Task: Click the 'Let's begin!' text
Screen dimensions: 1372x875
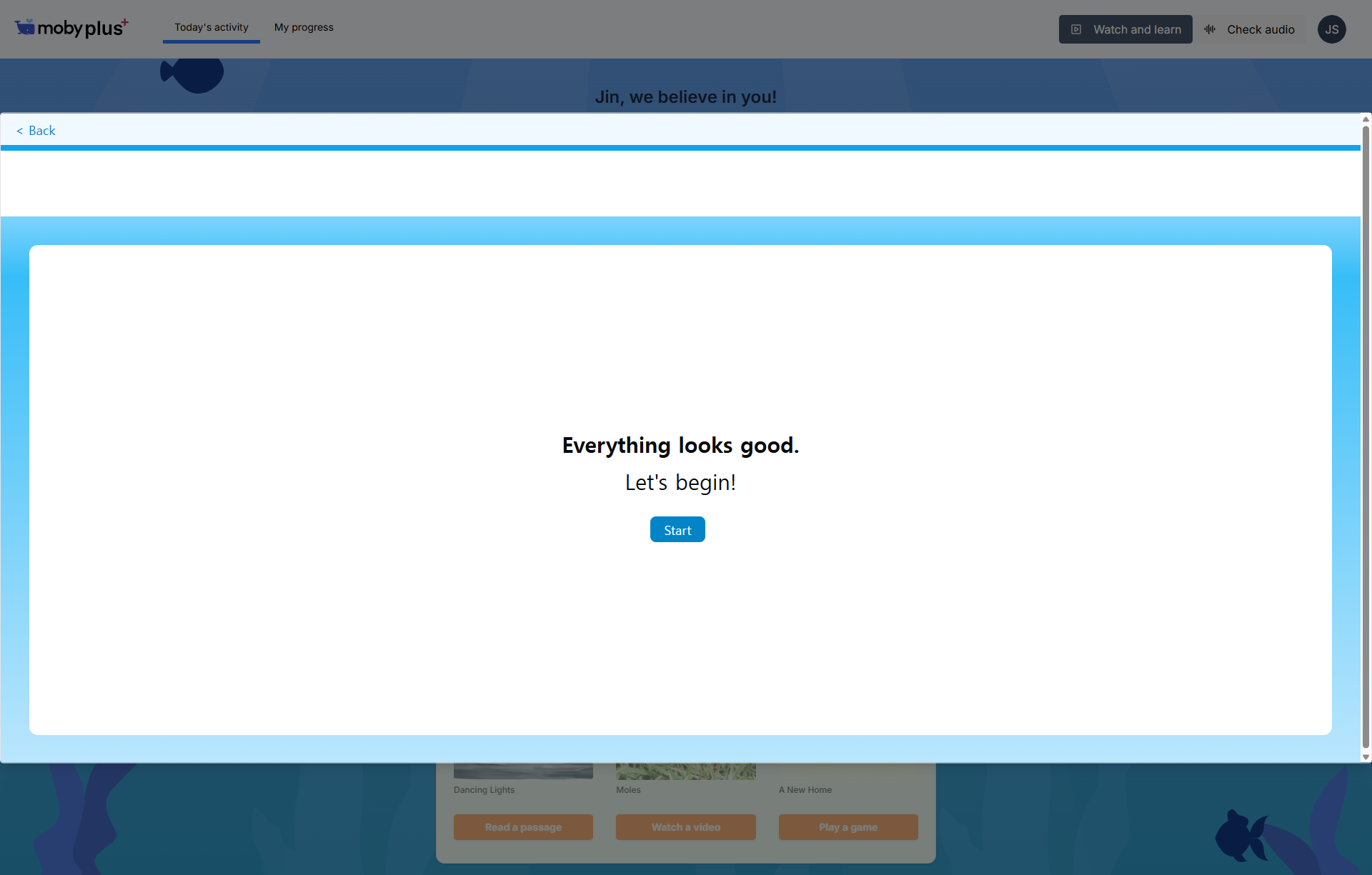Action: point(680,482)
